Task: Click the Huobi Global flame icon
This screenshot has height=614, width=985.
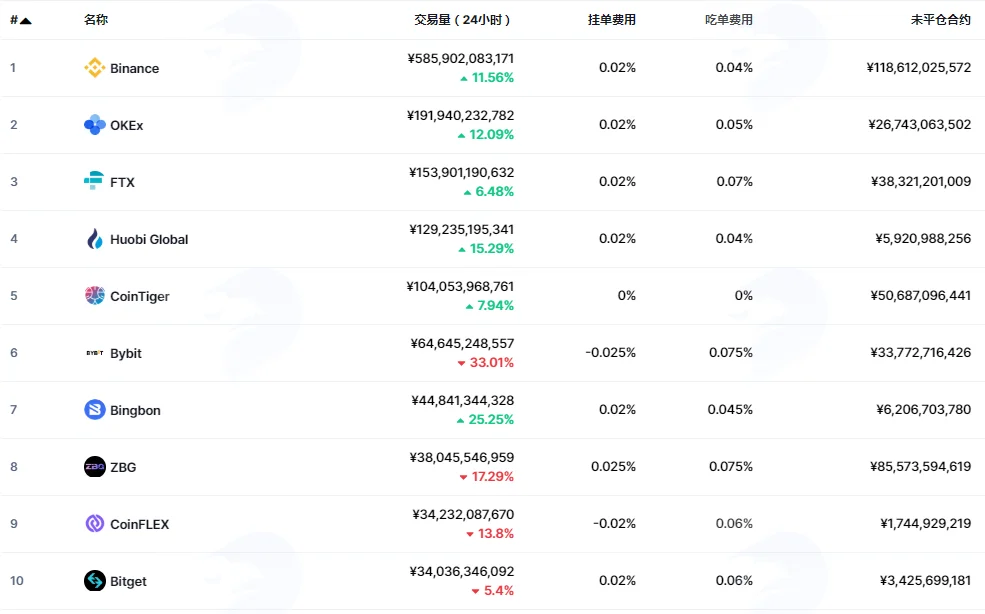Action: (x=95, y=239)
